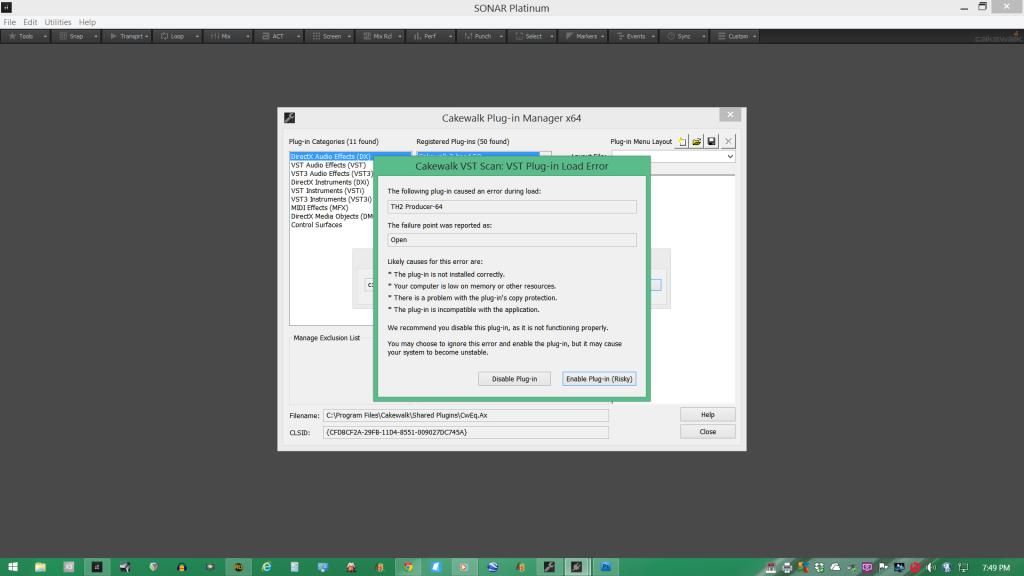This screenshot has height=576, width=1024.
Task: Click the new plug-in layout icon
Action: click(683, 142)
